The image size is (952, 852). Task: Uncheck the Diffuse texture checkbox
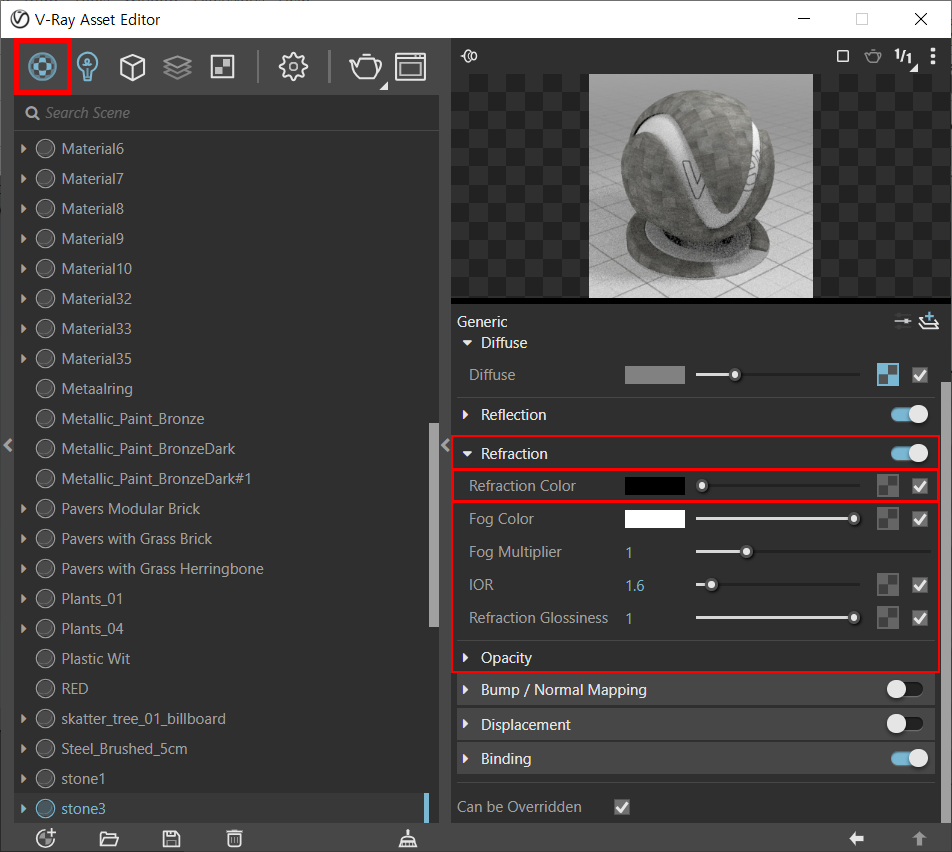pyautogui.click(x=920, y=375)
